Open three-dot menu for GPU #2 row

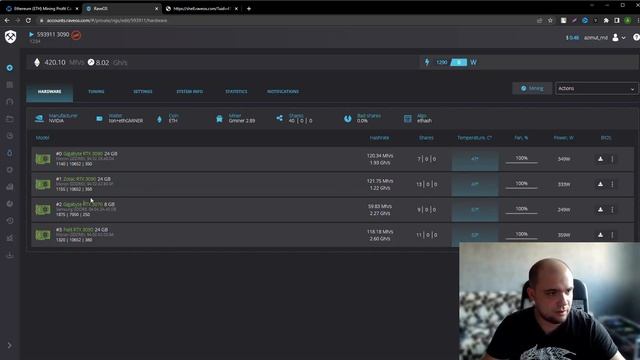612,209
